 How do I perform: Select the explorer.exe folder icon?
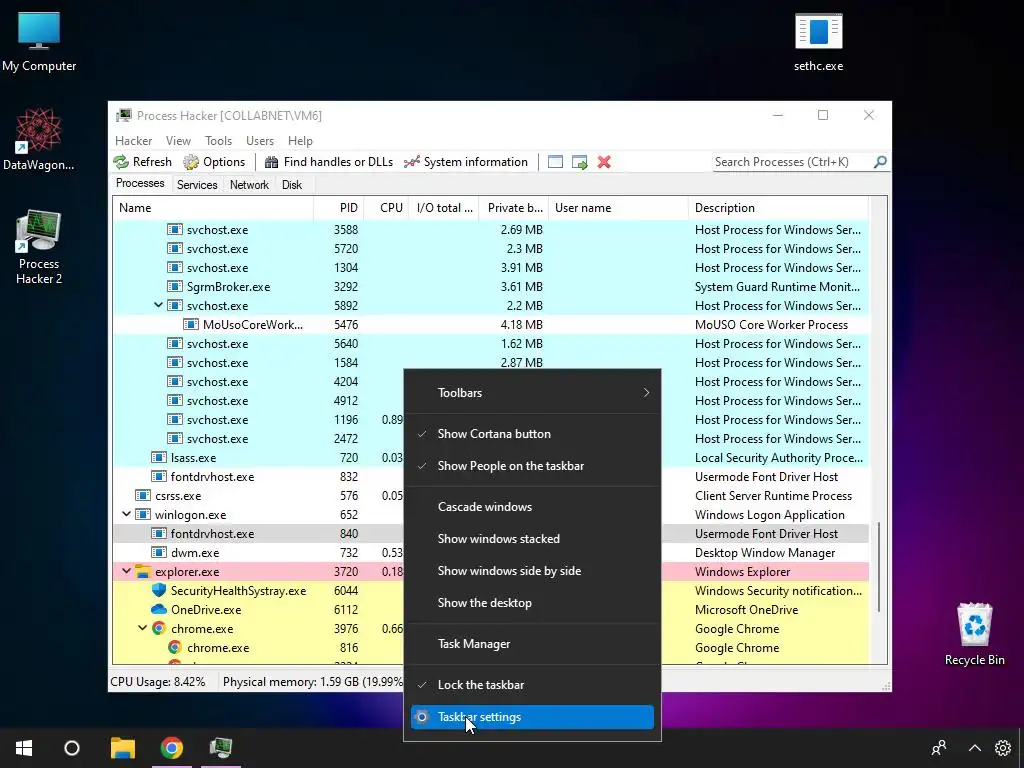[x=142, y=571]
